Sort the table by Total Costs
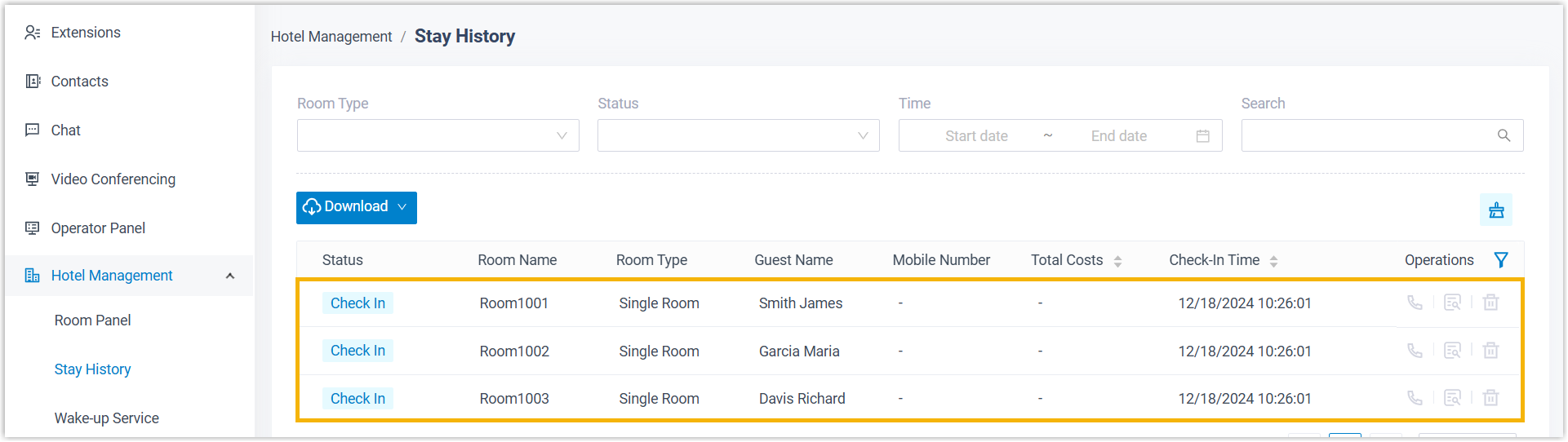 click(1117, 261)
